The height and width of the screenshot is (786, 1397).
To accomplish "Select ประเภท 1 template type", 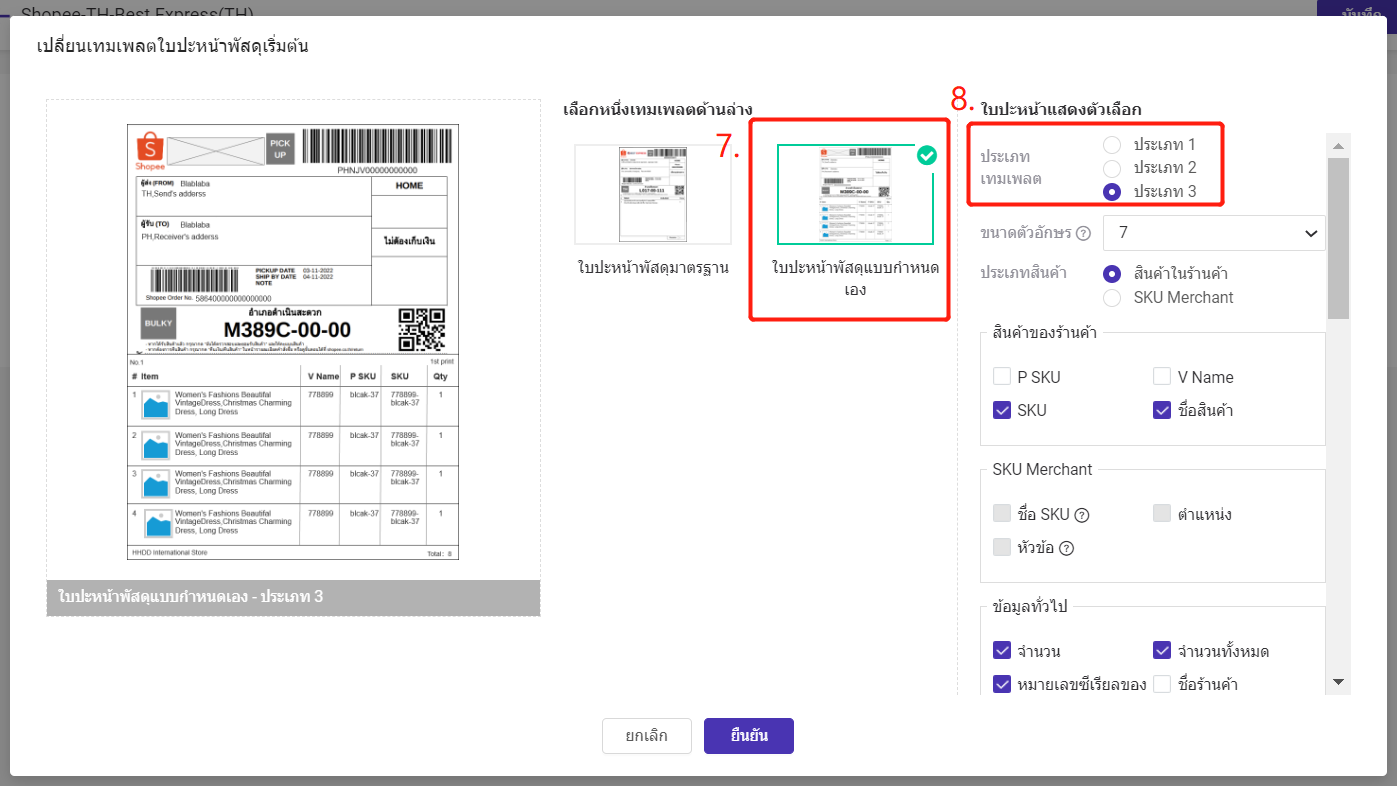I will click(x=1112, y=145).
